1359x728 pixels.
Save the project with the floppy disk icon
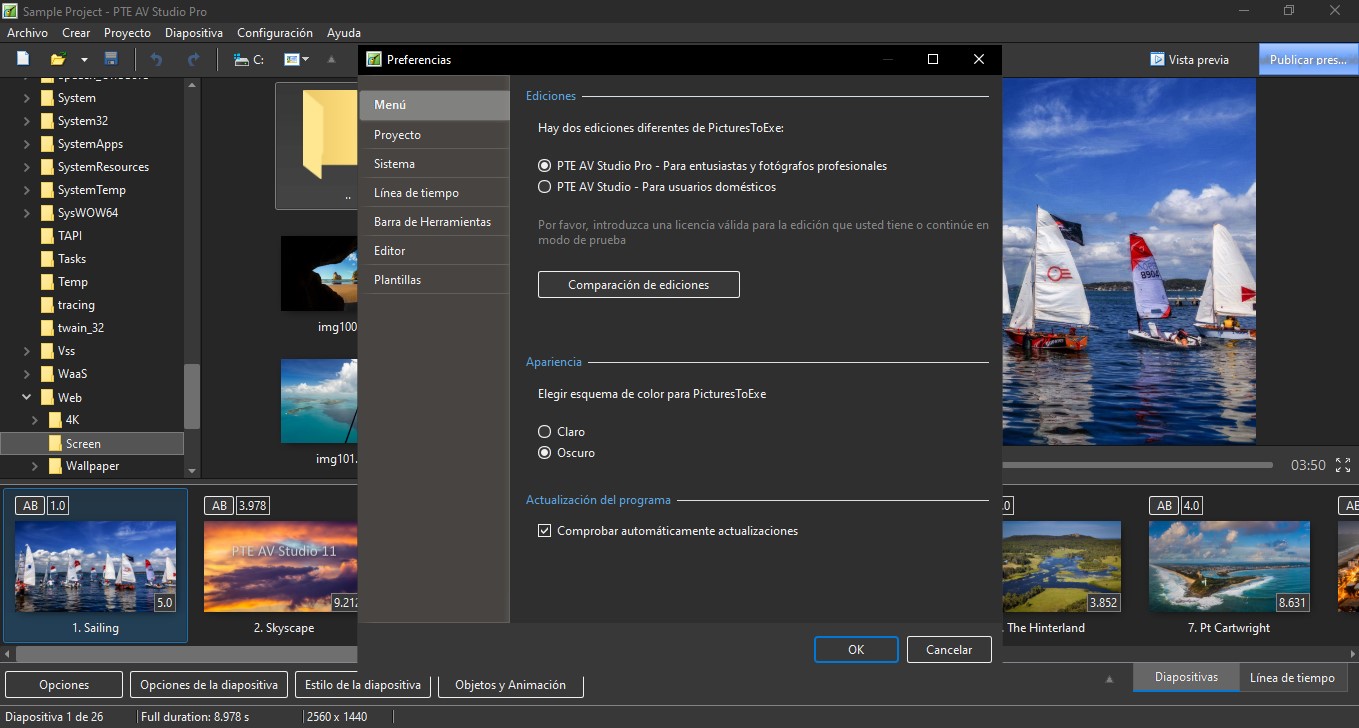coord(110,58)
